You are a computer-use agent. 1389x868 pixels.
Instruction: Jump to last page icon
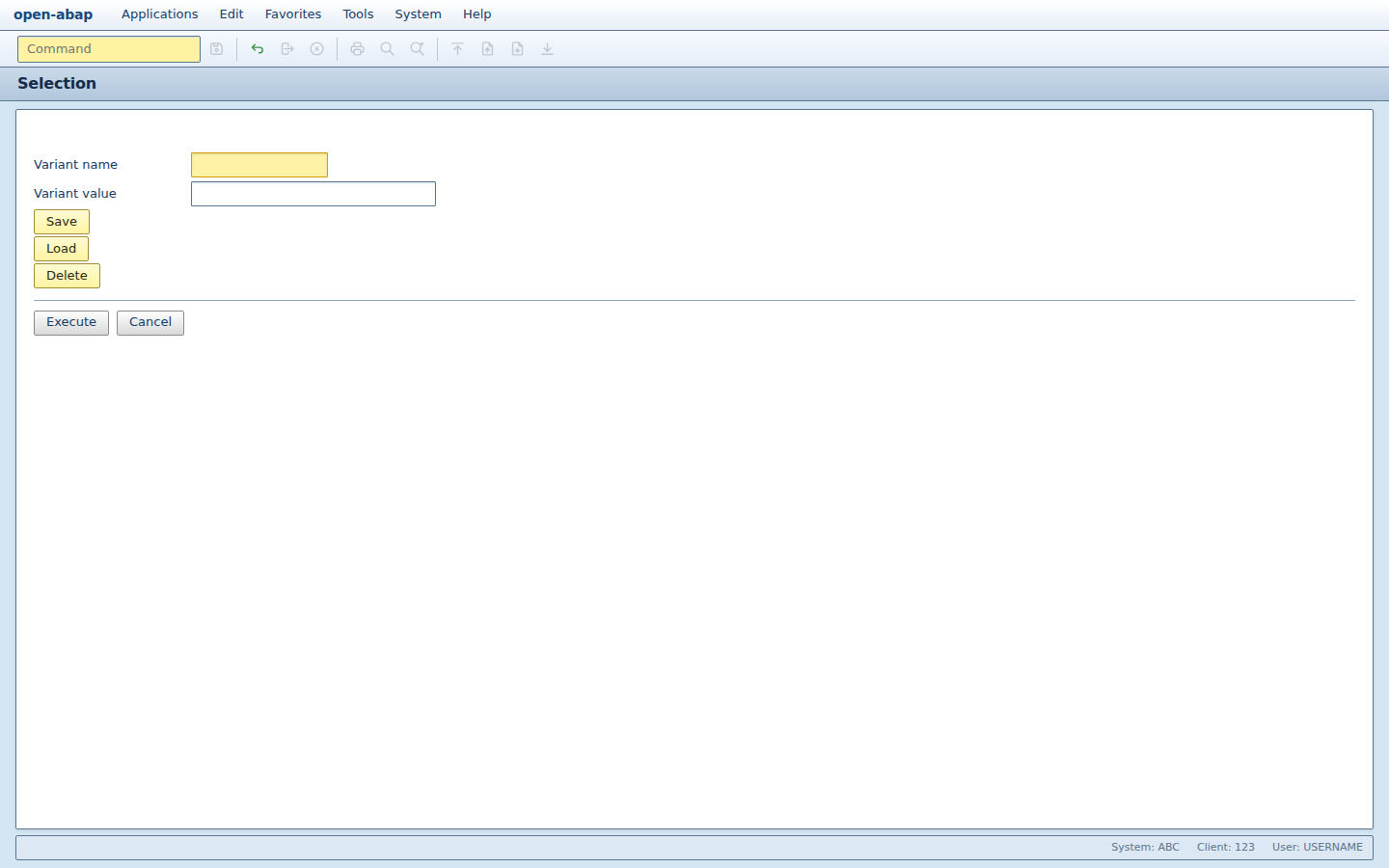click(x=548, y=49)
